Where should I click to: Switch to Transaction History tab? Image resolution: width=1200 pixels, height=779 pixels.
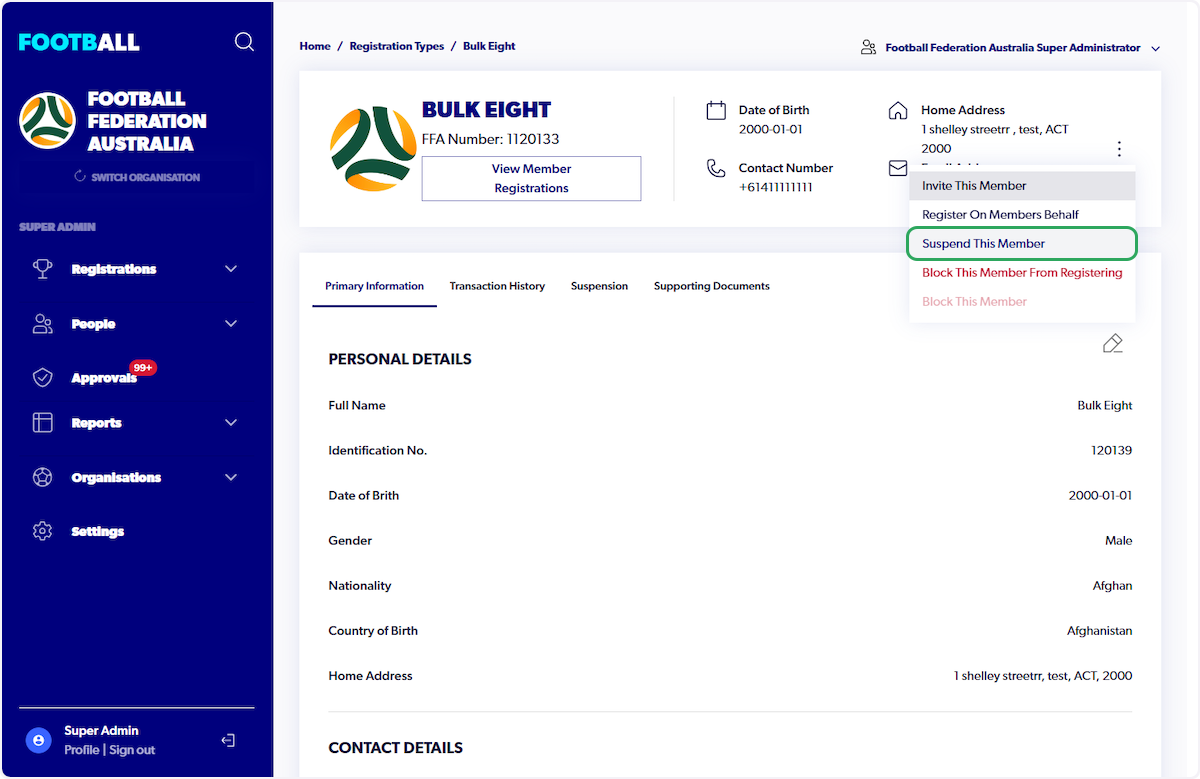497,286
